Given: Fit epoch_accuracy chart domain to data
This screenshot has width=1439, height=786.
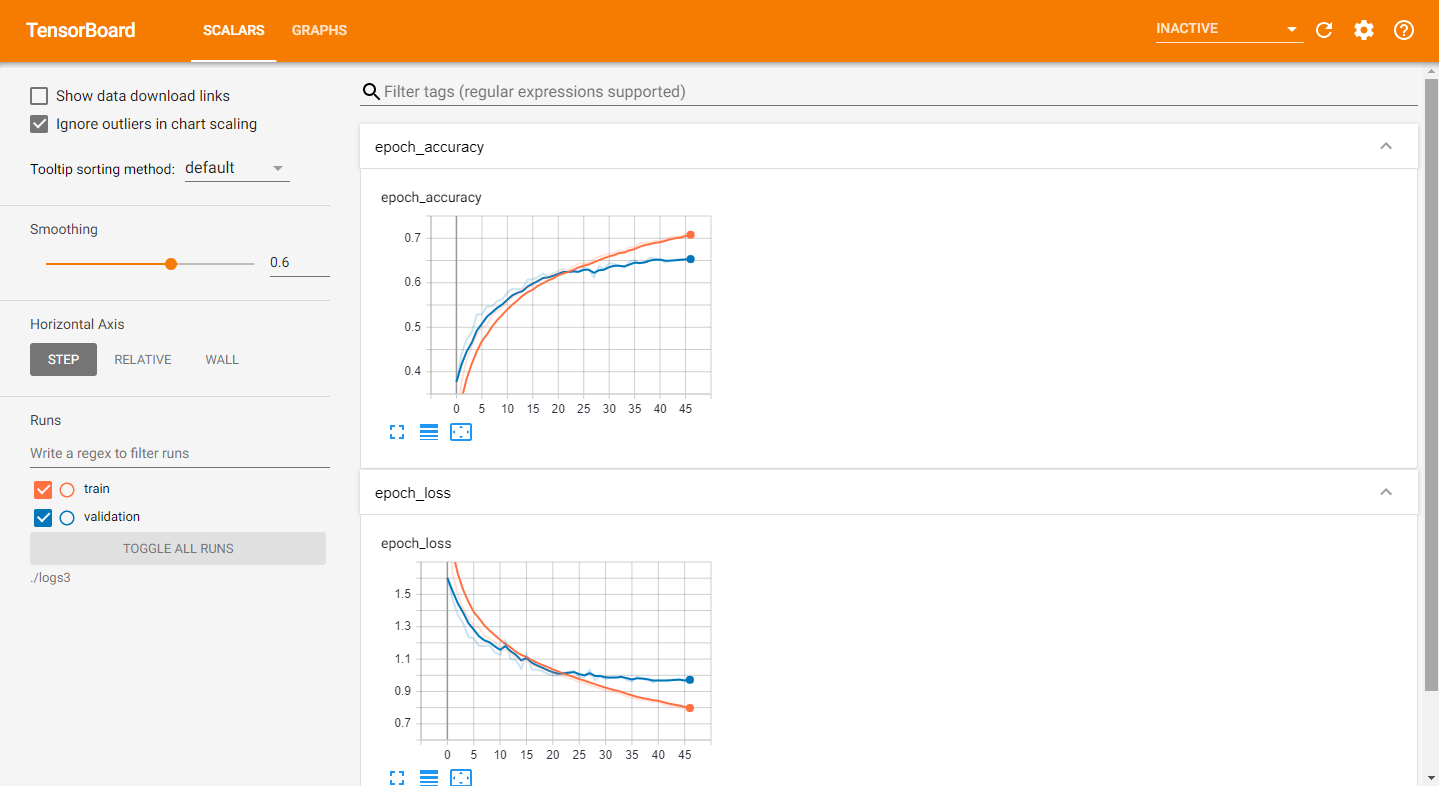Looking at the screenshot, I should [x=461, y=432].
